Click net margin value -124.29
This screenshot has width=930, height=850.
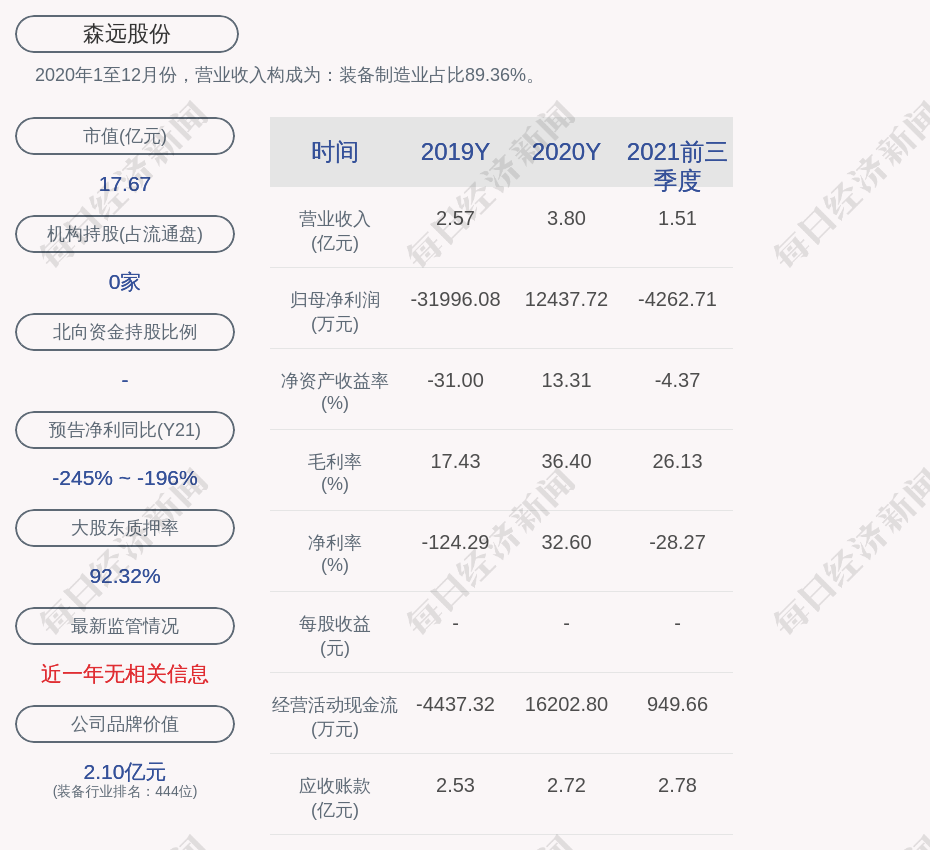[455, 542]
